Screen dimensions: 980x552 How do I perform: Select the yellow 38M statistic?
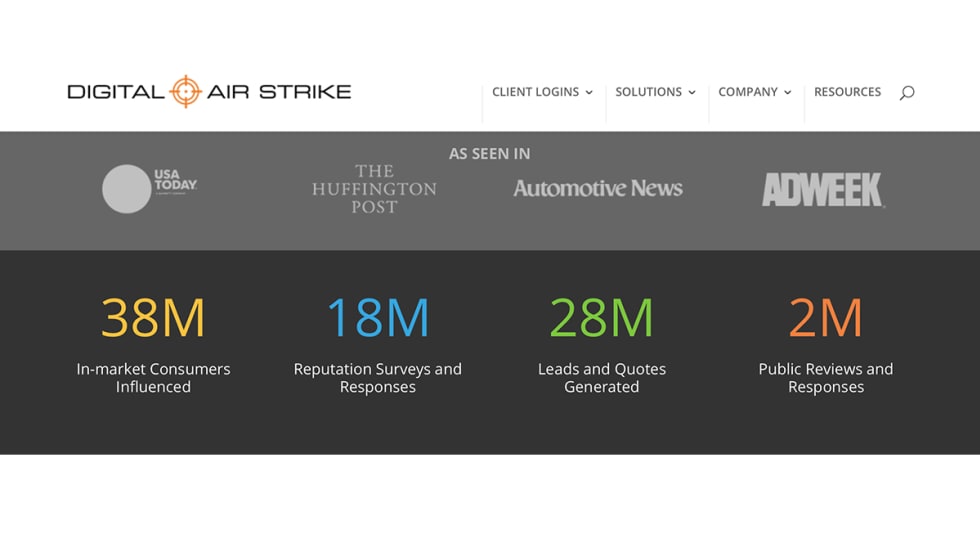(153, 318)
